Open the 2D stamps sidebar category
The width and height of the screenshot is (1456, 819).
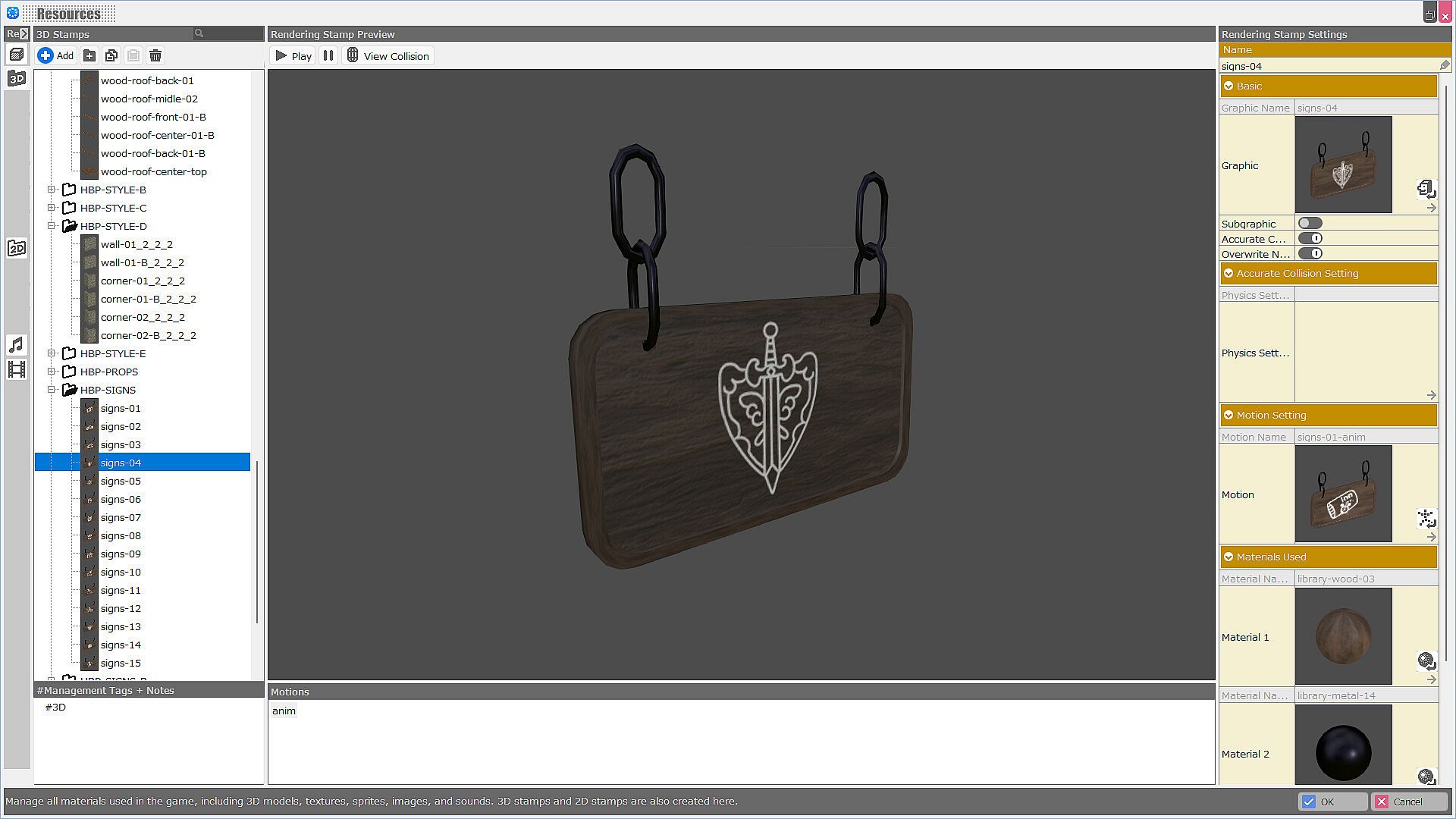click(17, 248)
